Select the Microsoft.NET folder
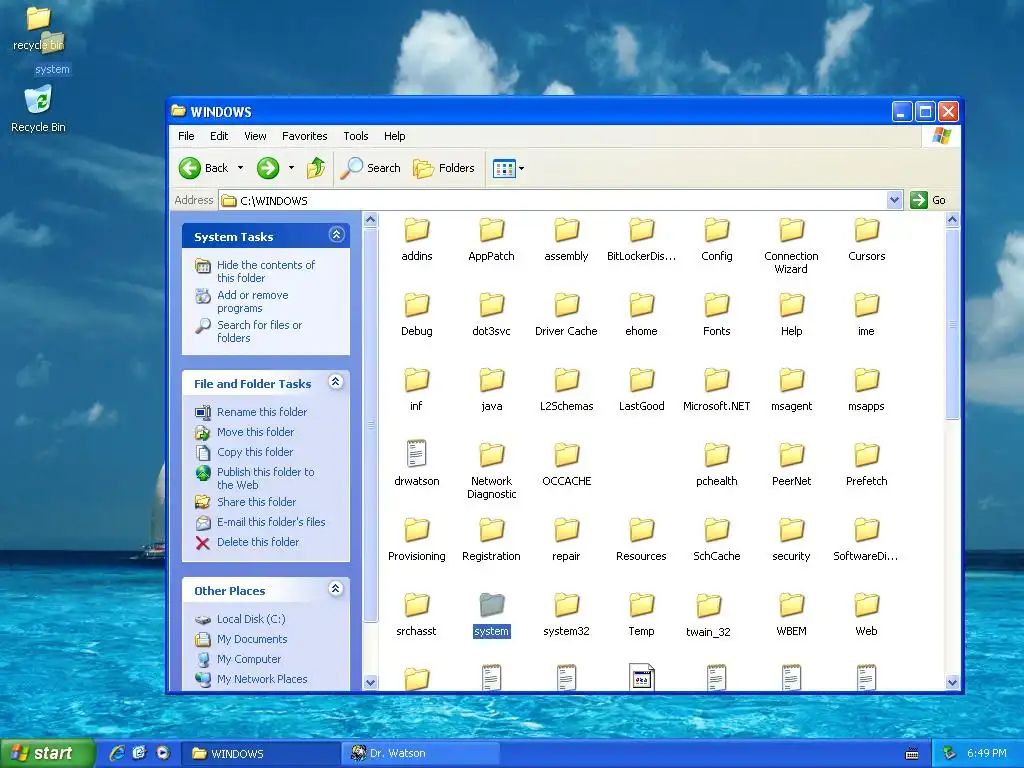 click(716, 389)
